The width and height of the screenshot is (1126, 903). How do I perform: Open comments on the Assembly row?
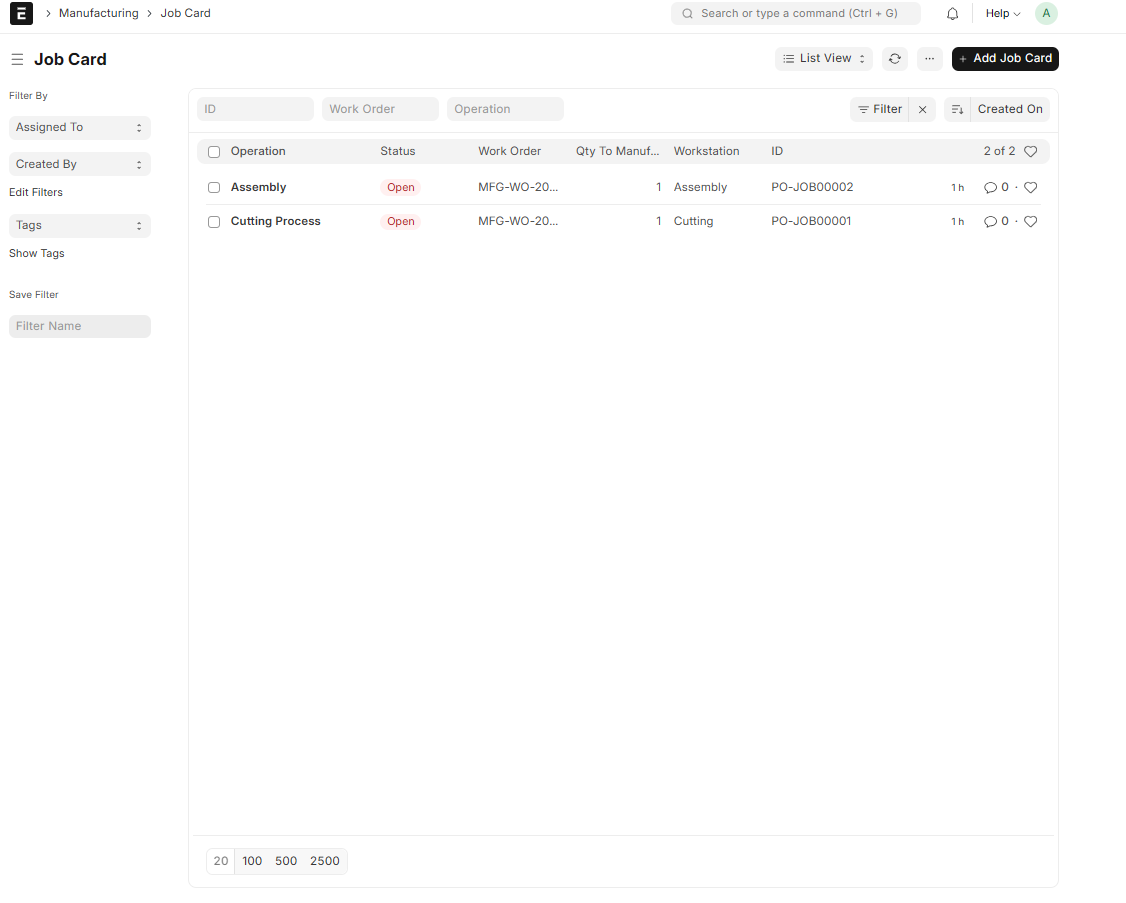tap(996, 187)
